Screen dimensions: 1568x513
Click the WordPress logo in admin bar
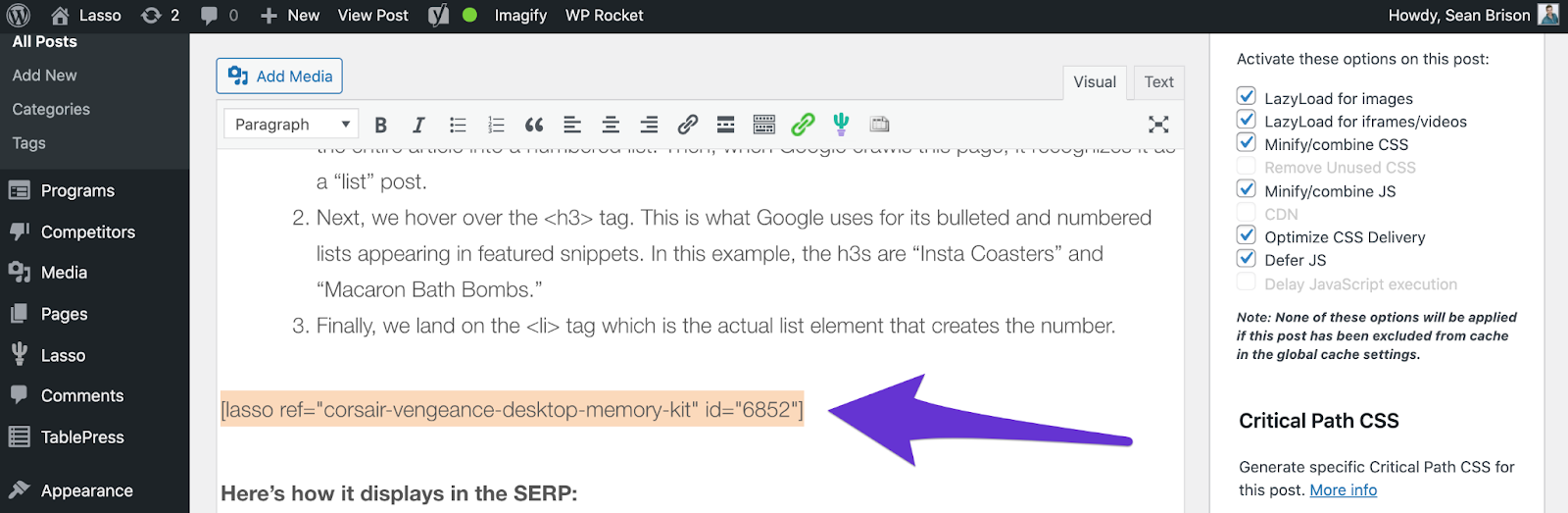coord(18,16)
